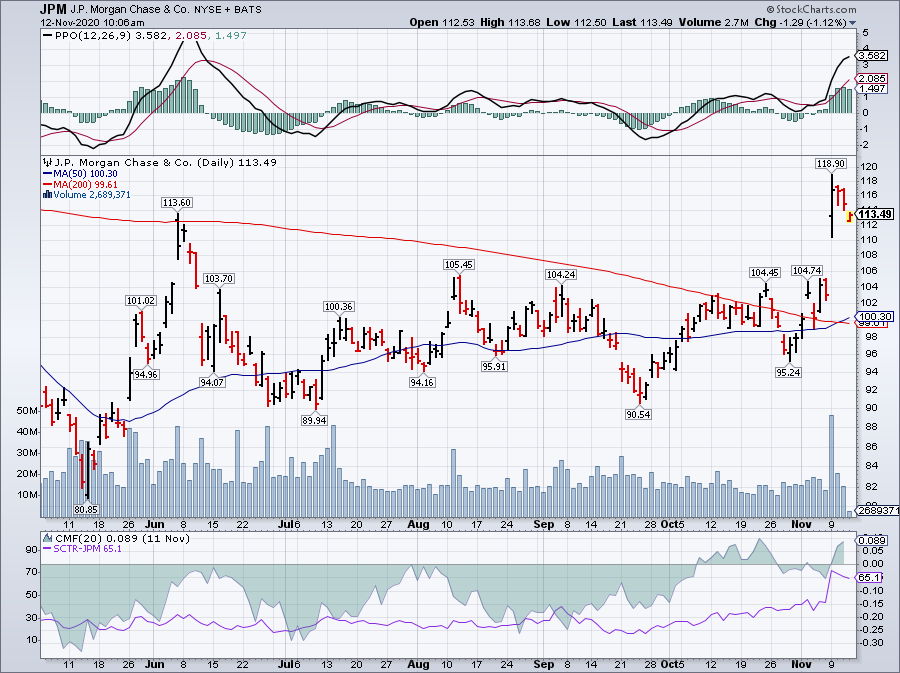900x673 pixels.
Task: Click the volume bars icon in legend
Action: pos(47,194)
